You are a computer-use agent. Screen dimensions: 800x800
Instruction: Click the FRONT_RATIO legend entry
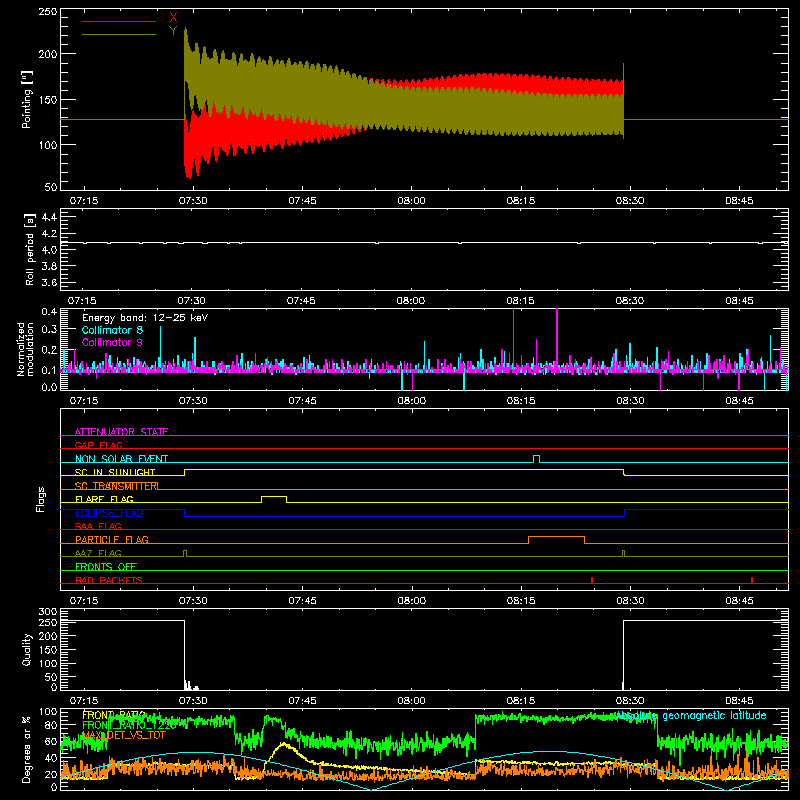(x=114, y=715)
